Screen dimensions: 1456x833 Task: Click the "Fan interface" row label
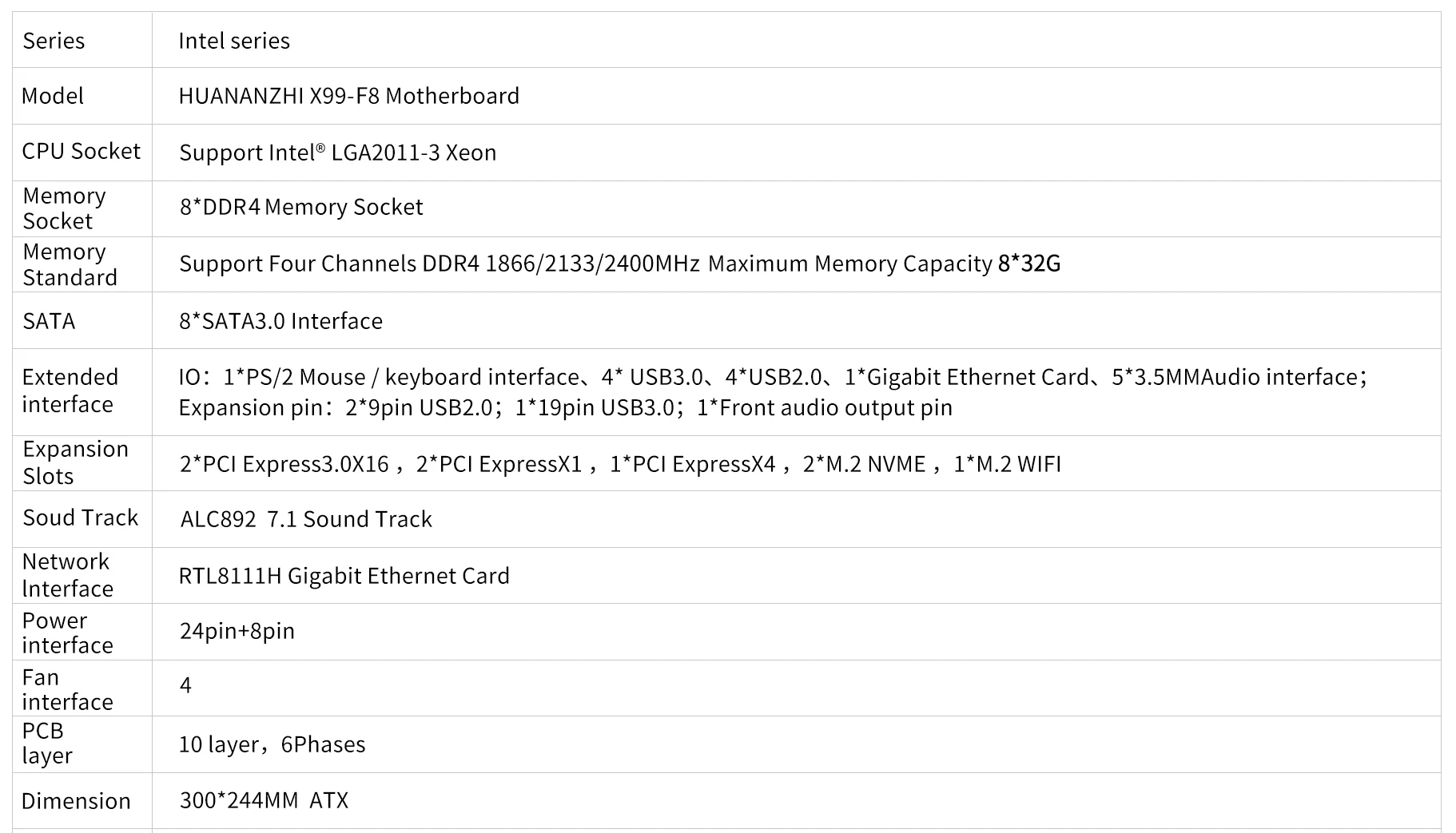67,689
